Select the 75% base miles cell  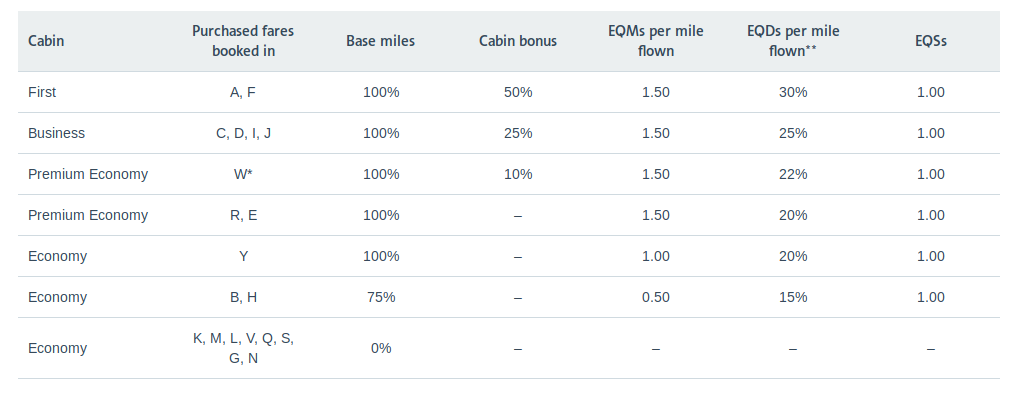pos(381,297)
